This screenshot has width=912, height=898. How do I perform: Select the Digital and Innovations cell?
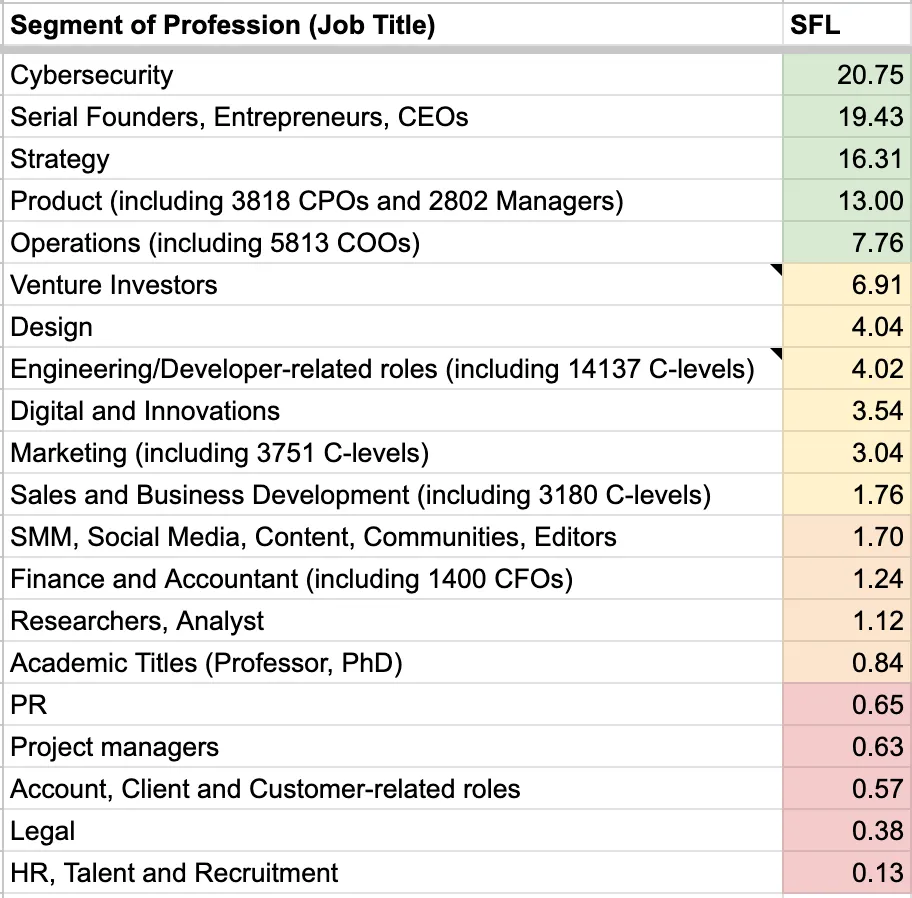point(393,411)
